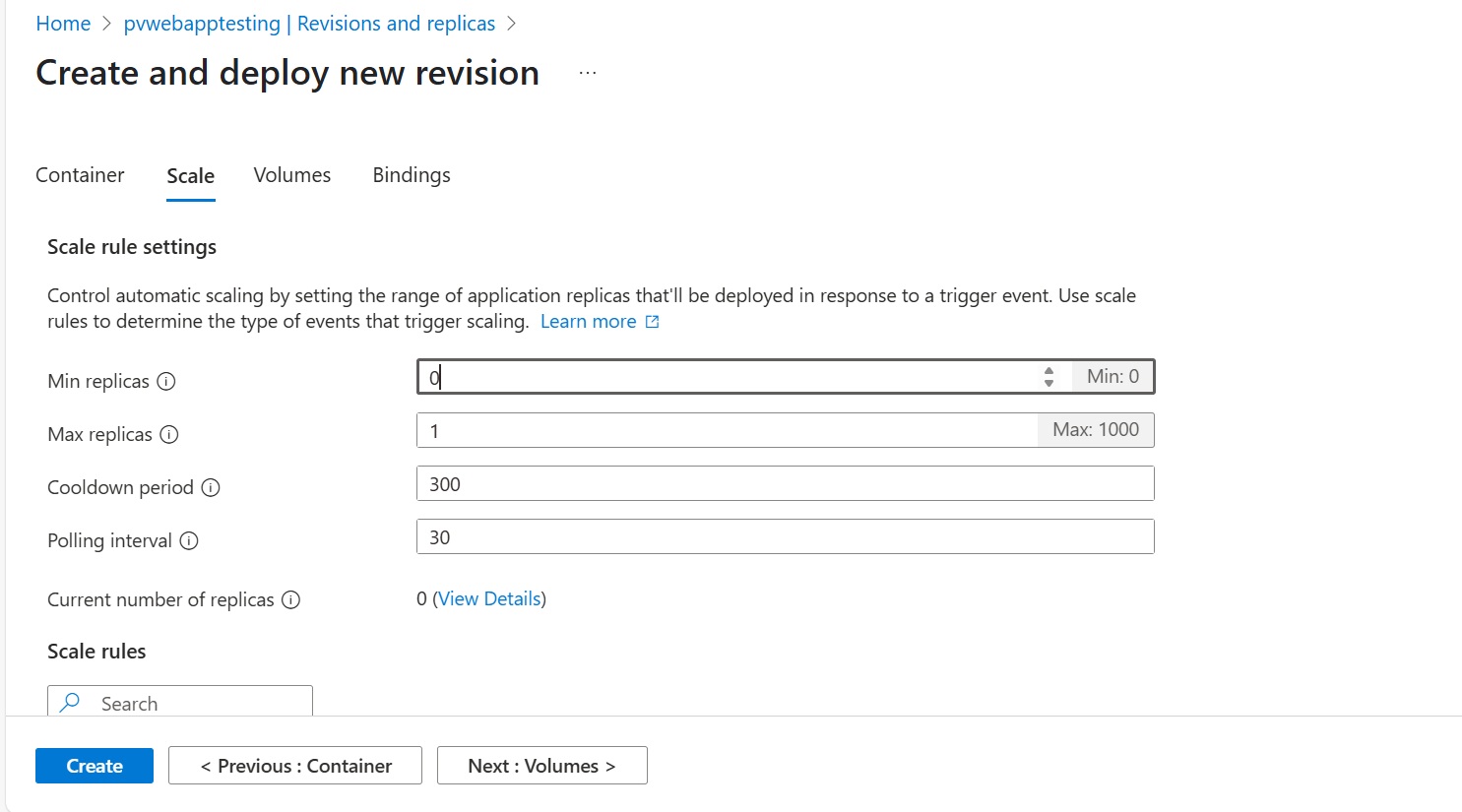
Task: Click info icon next to Min replicas
Action: click(166, 382)
